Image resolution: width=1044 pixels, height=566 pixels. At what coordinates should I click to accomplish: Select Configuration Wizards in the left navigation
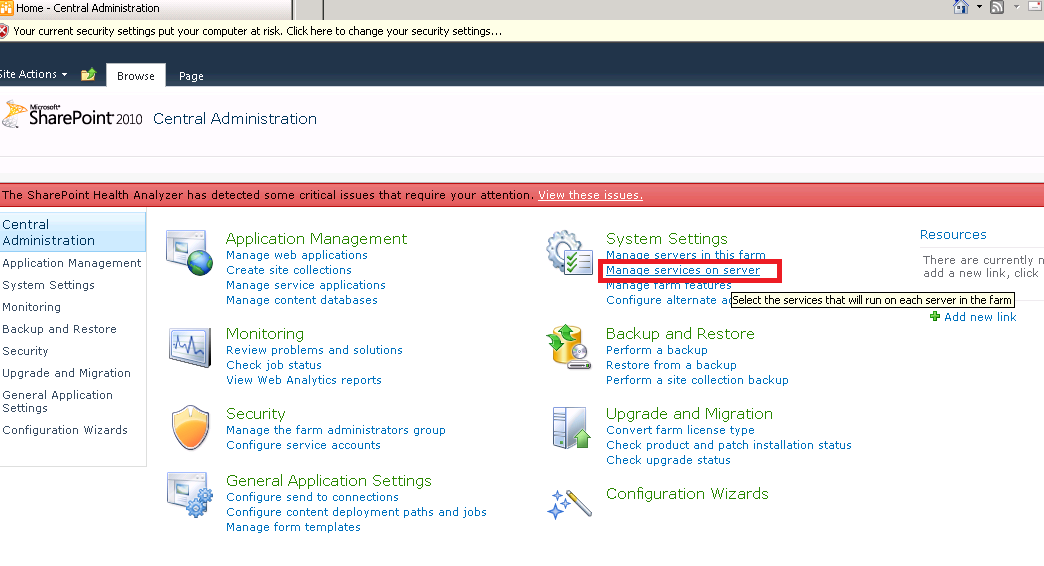(65, 430)
